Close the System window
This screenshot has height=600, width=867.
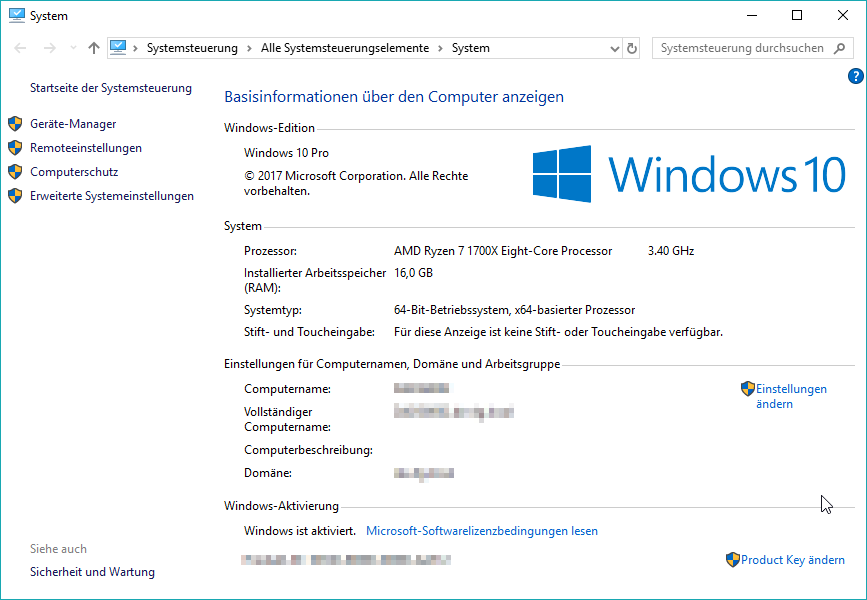[843, 15]
